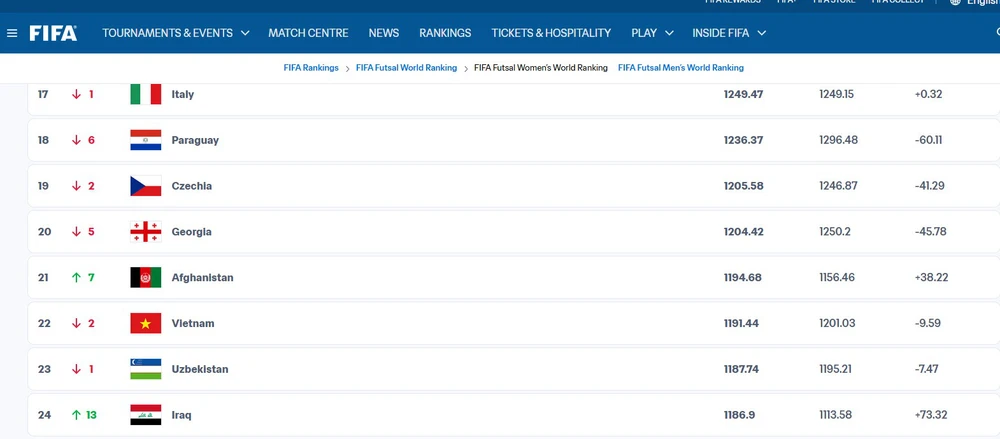Select Uzbekistan's total points 1187.74

741,369
